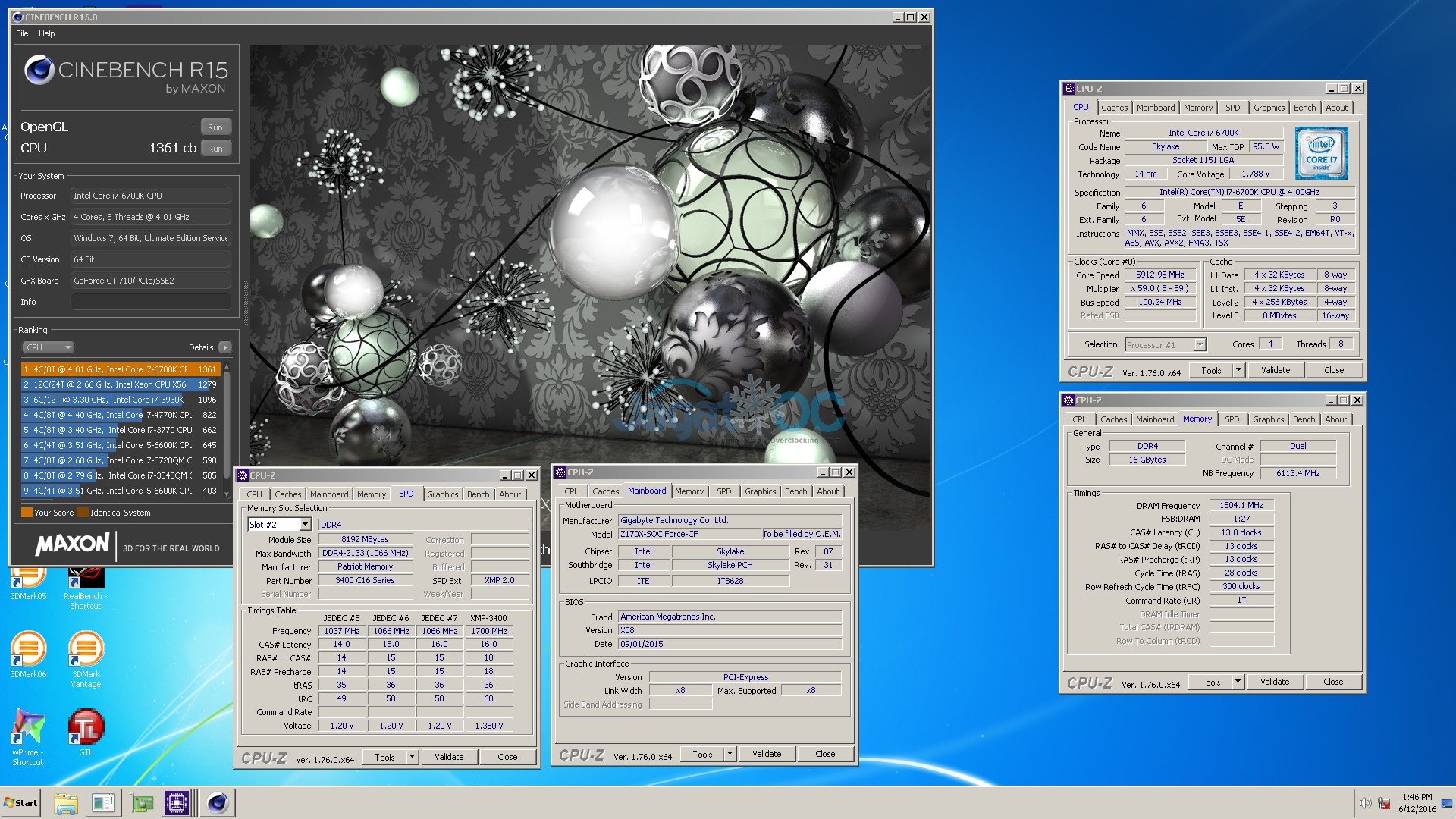Run the OpenGL benchmark
Viewport: 1456px width, 819px height.
click(215, 127)
